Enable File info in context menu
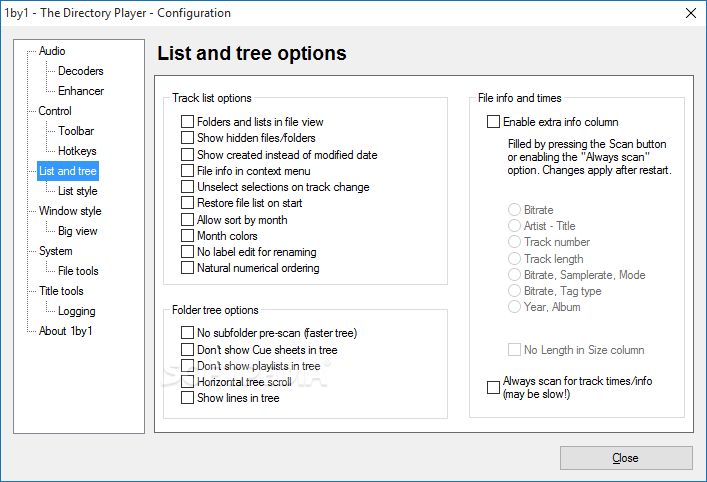Image resolution: width=707 pixels, height=482 pixels. 188,171
